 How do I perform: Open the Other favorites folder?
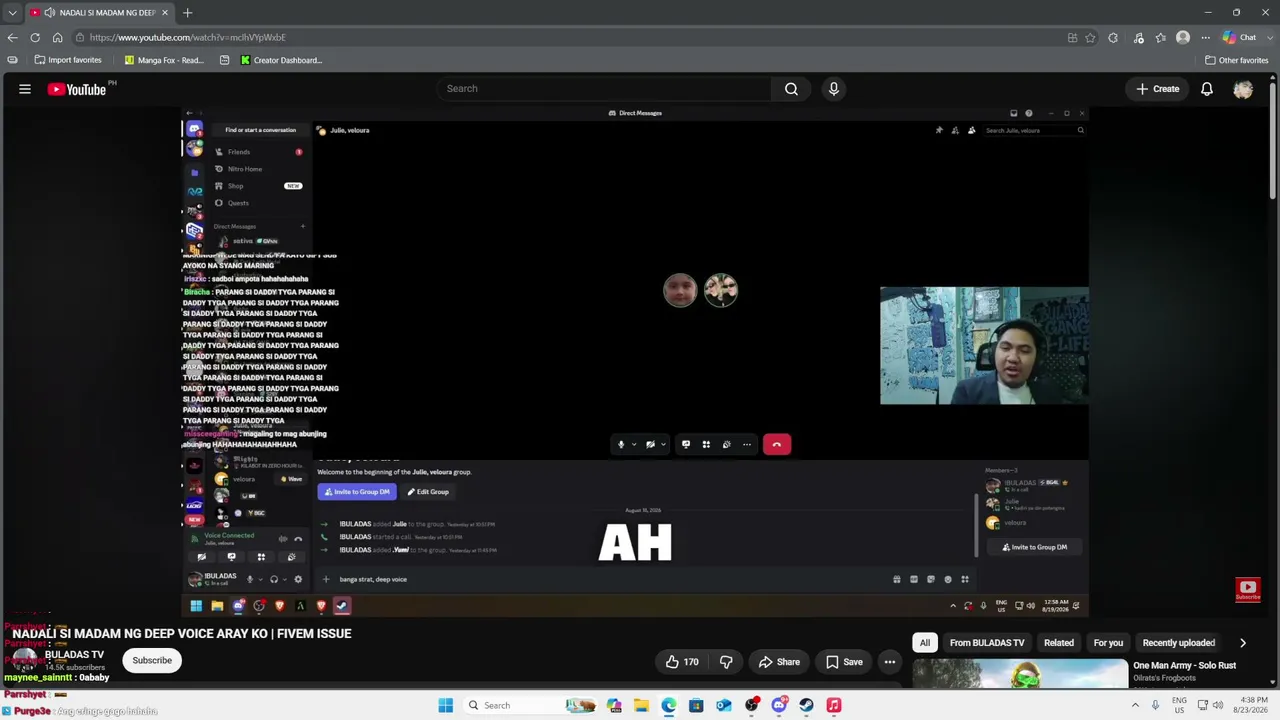pyautogui.click(x=1236, y=60)
